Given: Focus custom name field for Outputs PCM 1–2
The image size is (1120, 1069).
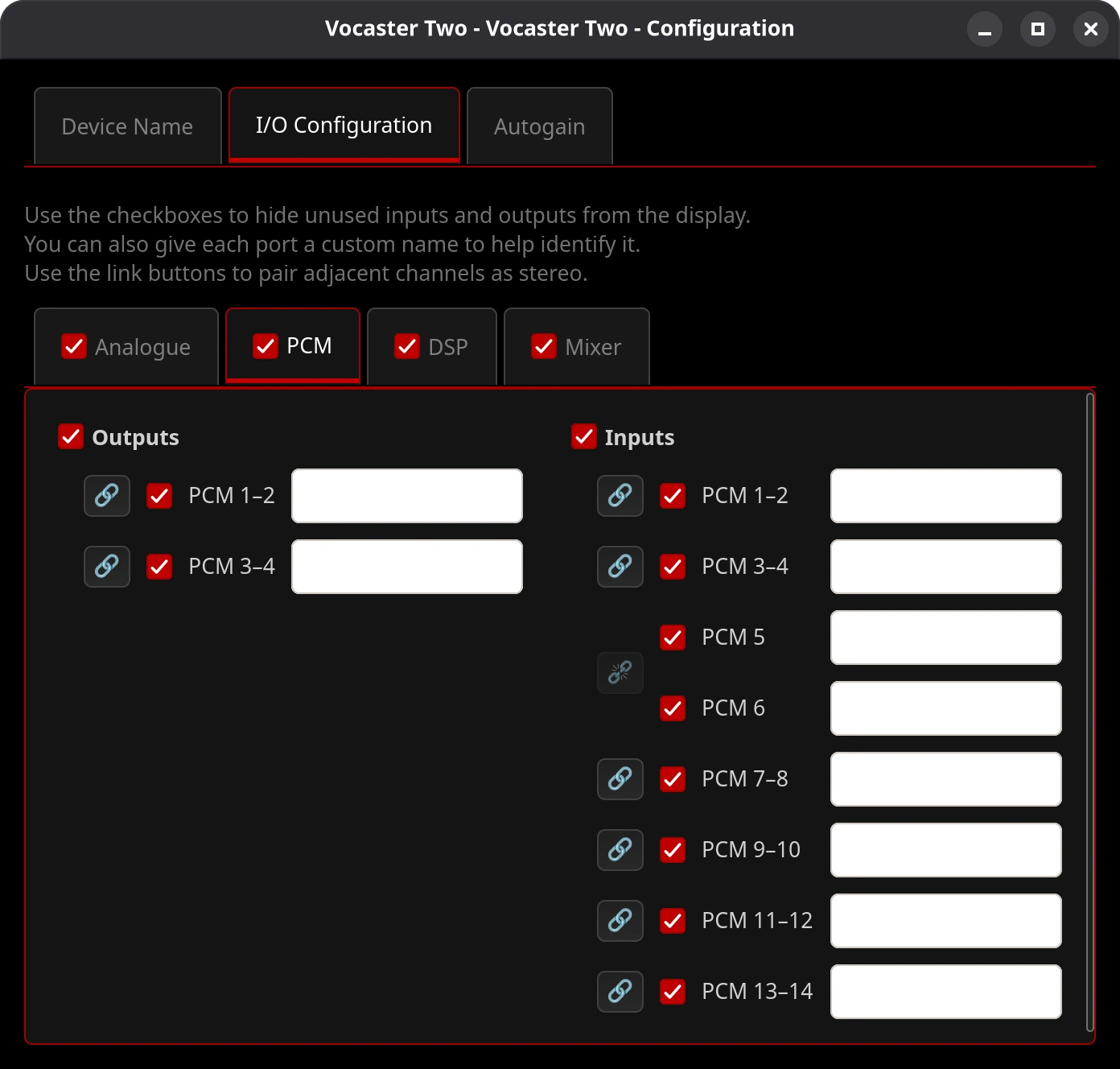Looking at the screenshot, I should 407,496.
